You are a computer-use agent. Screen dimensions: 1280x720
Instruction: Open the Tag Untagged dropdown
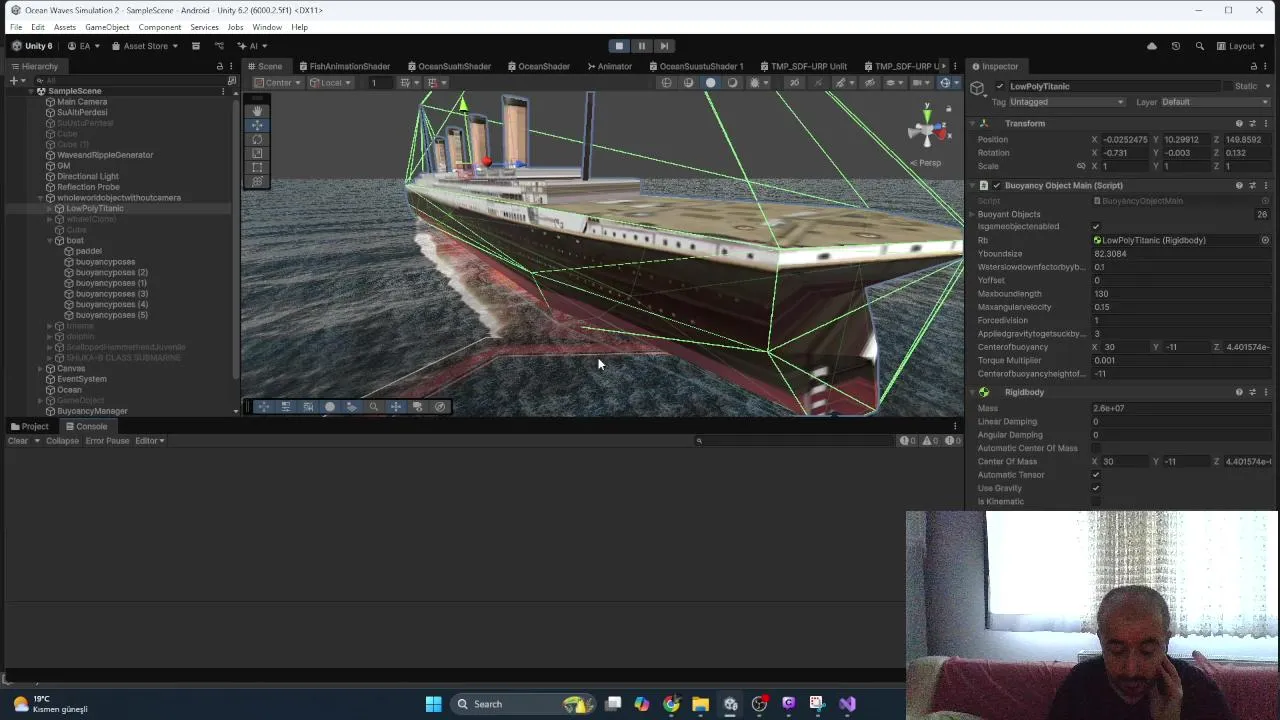1066,102
